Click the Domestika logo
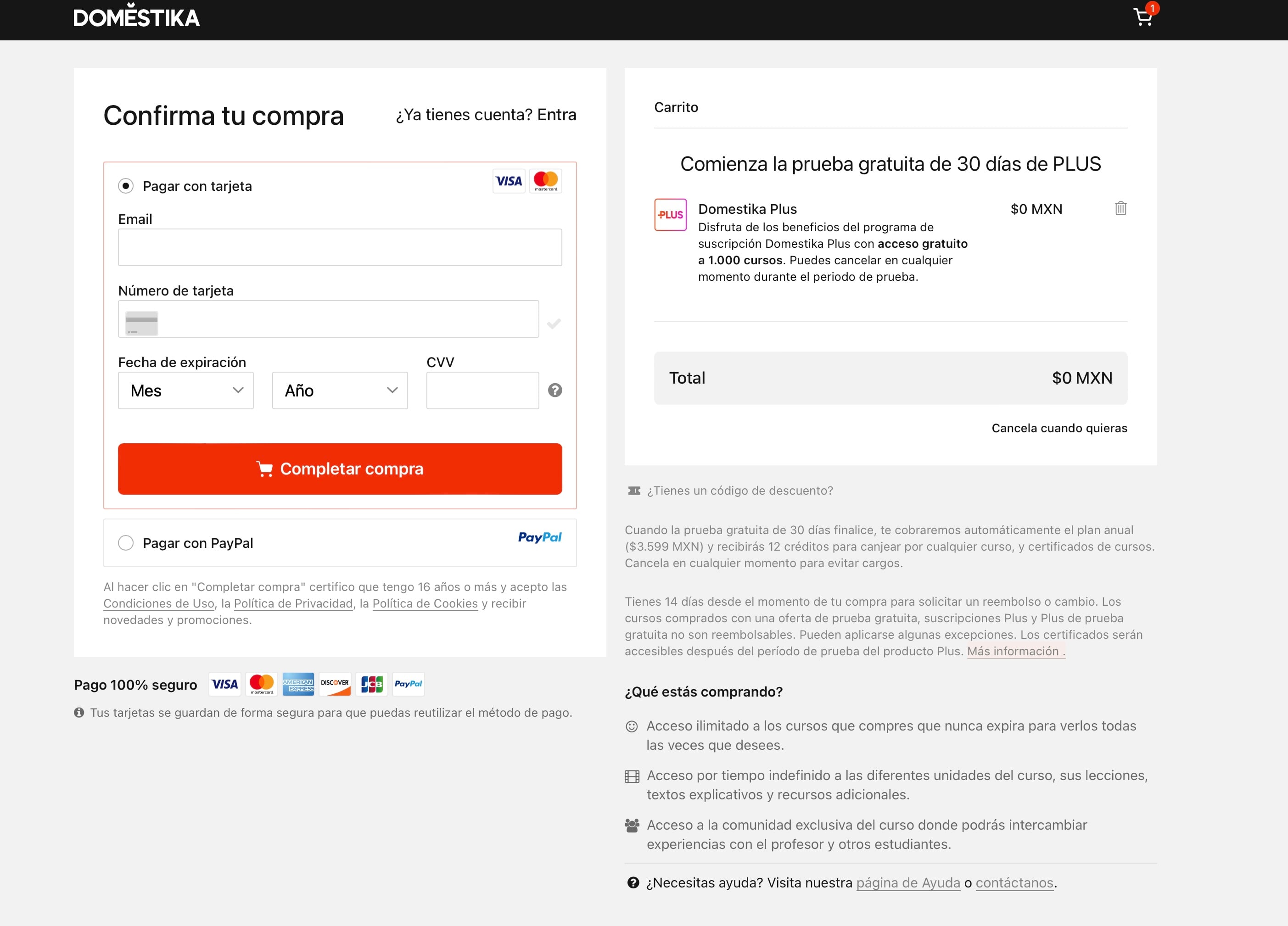This screenshot has width=1288, height=926. tap(136, 17)
